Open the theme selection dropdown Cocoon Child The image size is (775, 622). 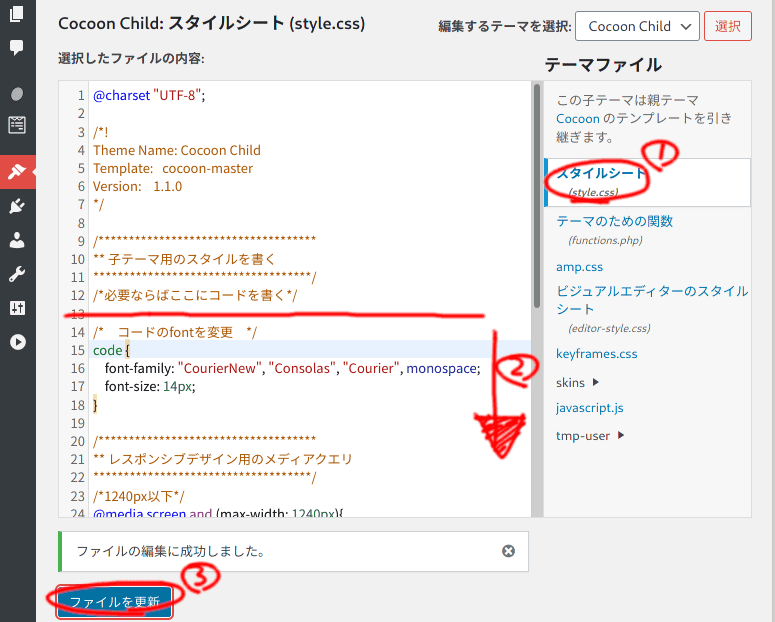(637, 26)
